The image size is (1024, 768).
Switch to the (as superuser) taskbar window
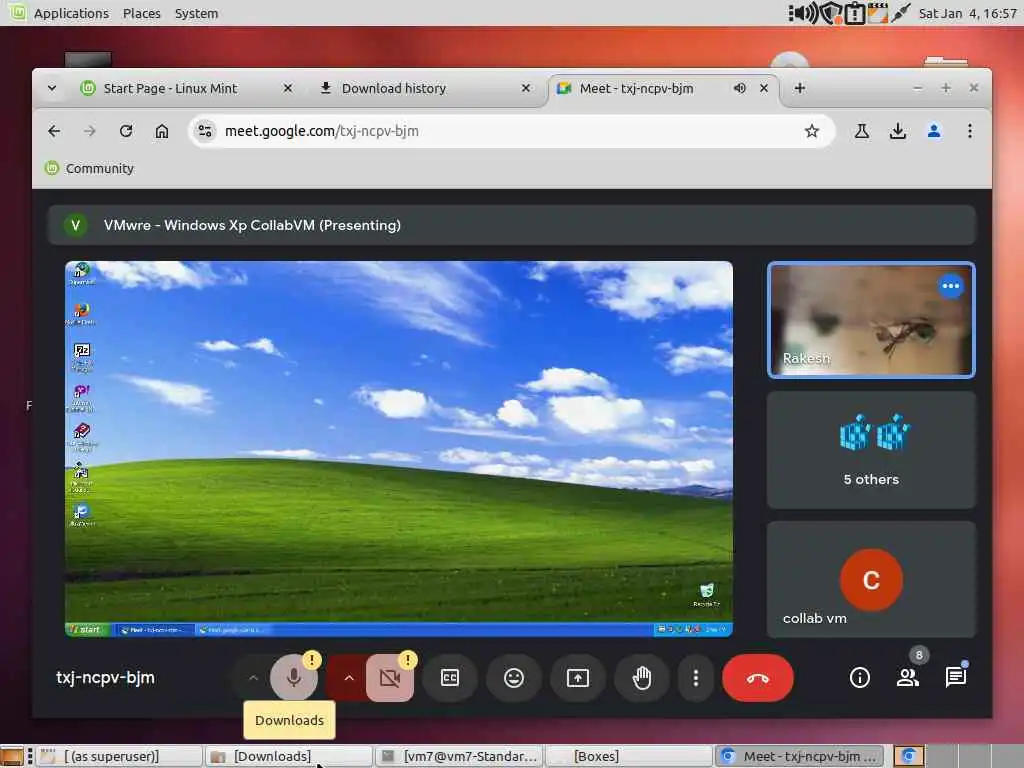pos(118,756)
